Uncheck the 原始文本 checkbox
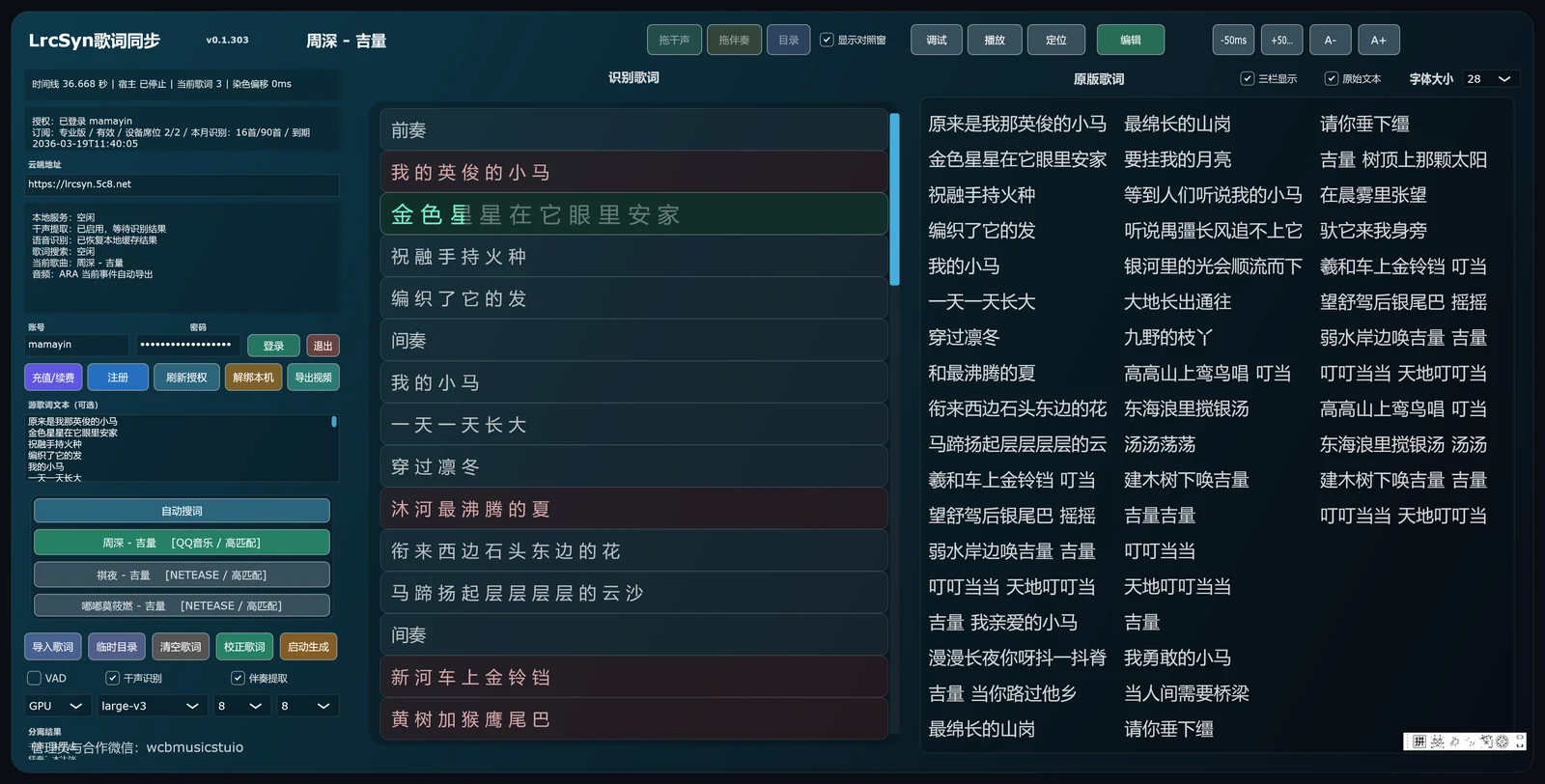 click(x=1332, y=78)
